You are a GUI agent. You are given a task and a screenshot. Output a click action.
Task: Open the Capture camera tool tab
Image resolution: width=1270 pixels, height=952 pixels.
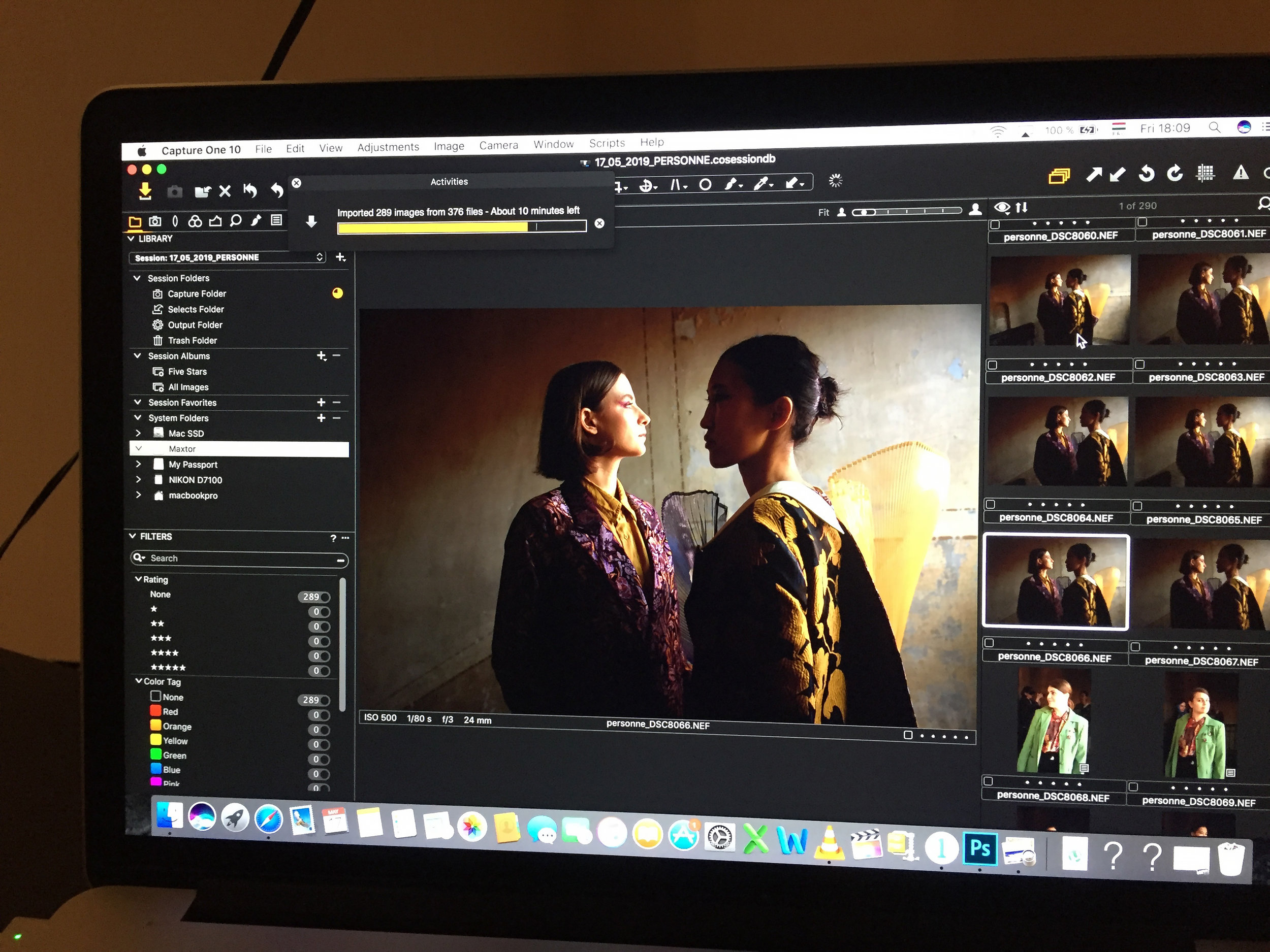click(x=155, y=221)
